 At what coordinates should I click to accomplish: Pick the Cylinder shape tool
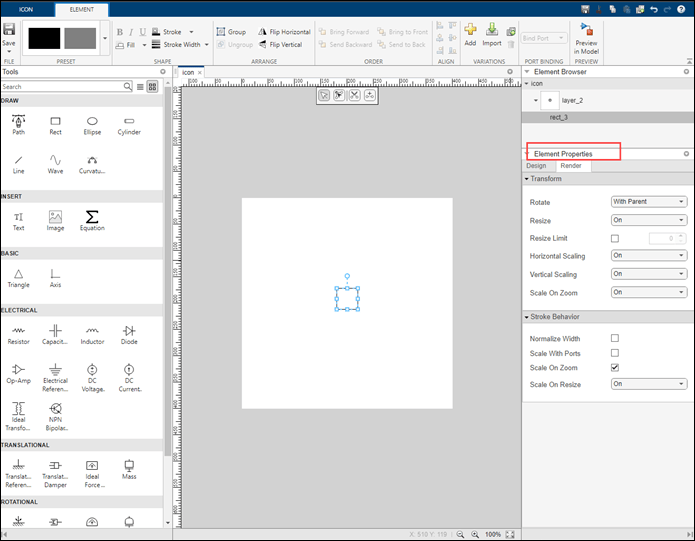(129, 126)
